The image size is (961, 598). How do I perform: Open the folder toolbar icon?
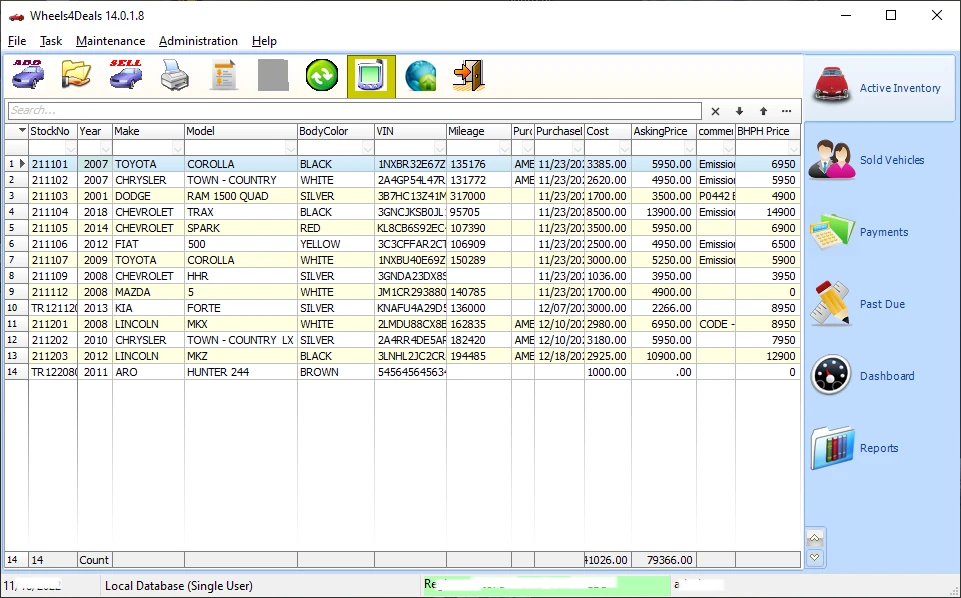77,76
